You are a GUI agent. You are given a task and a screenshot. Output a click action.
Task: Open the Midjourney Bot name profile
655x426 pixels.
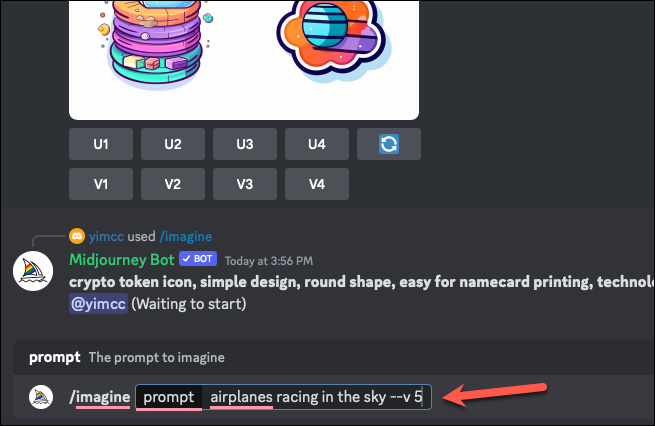click(x=122, y=260)
